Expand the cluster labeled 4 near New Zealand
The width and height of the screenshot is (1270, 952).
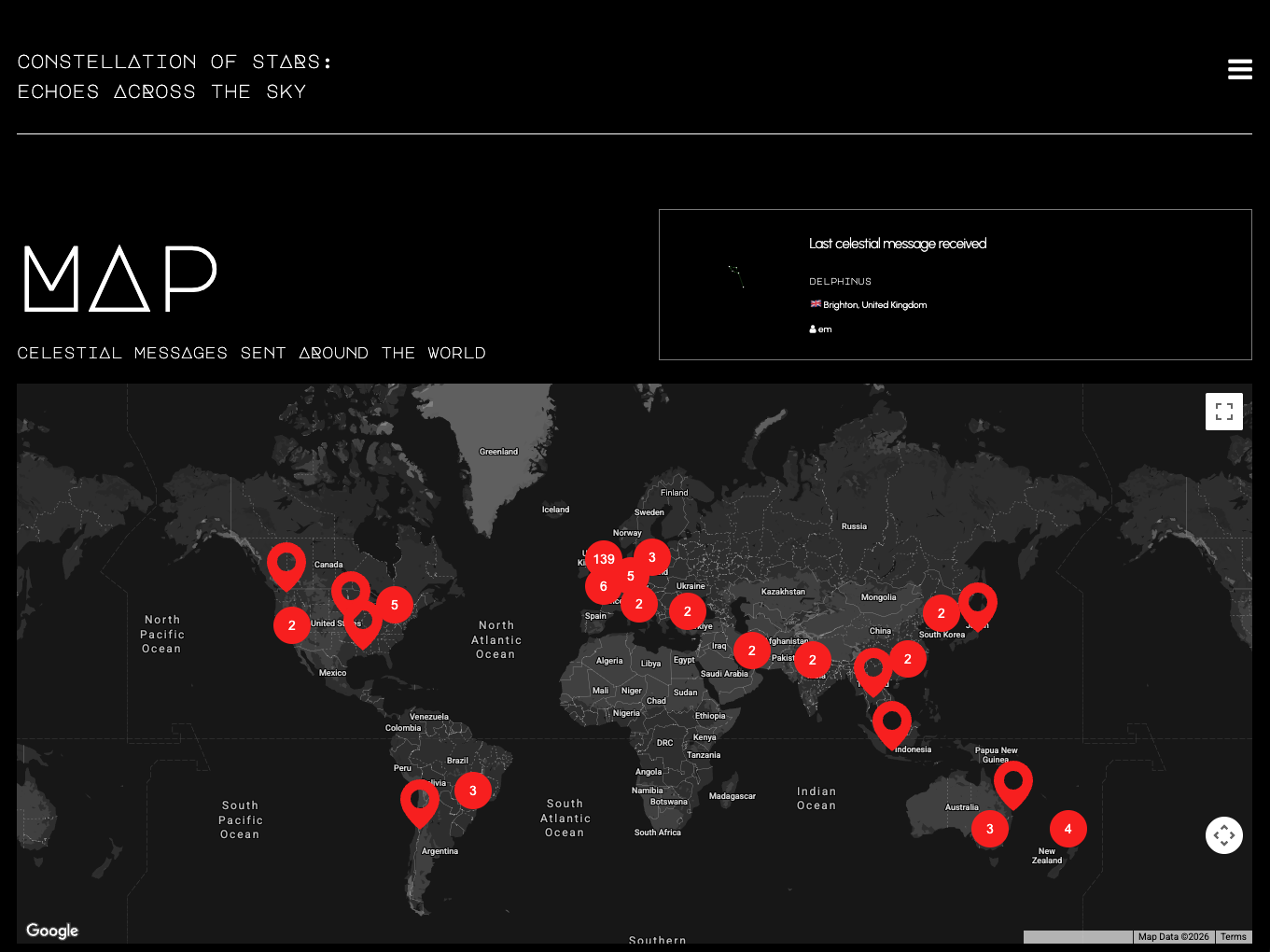click(1068, 829)
